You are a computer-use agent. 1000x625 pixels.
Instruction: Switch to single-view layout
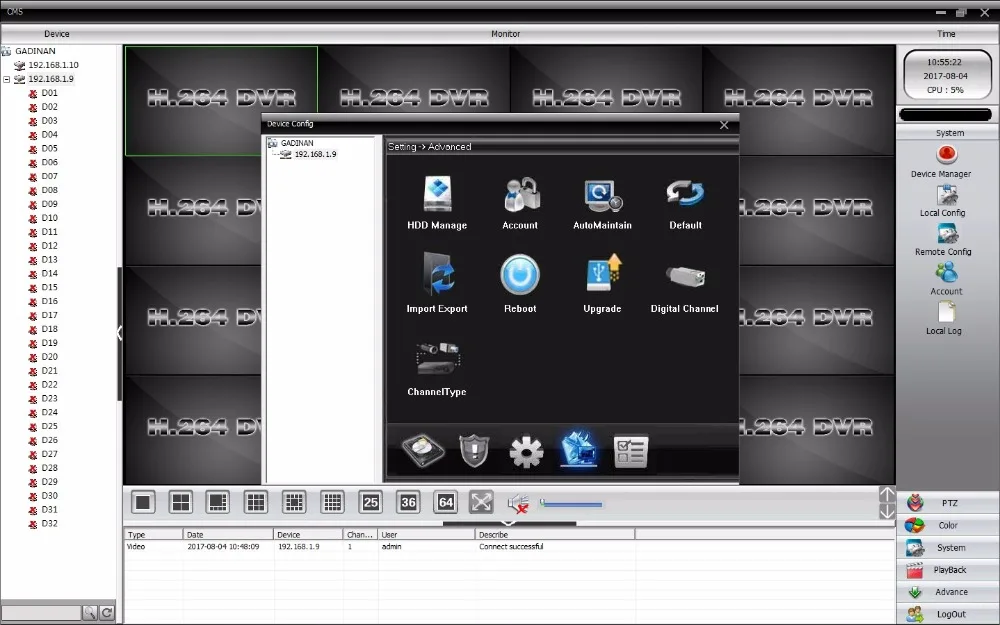point(143,503)
